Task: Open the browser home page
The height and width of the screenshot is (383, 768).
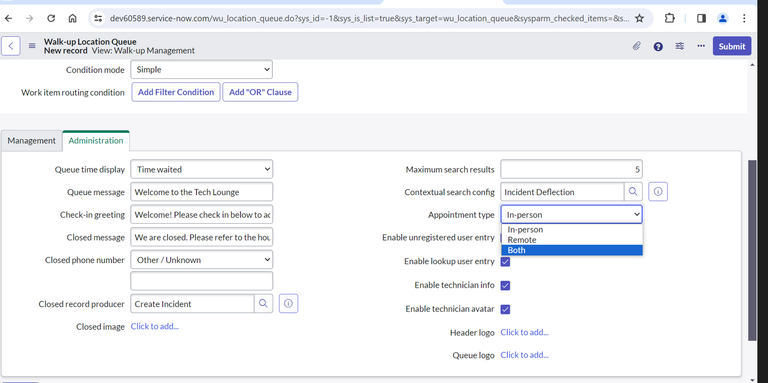Action: [x=72, y=18]
